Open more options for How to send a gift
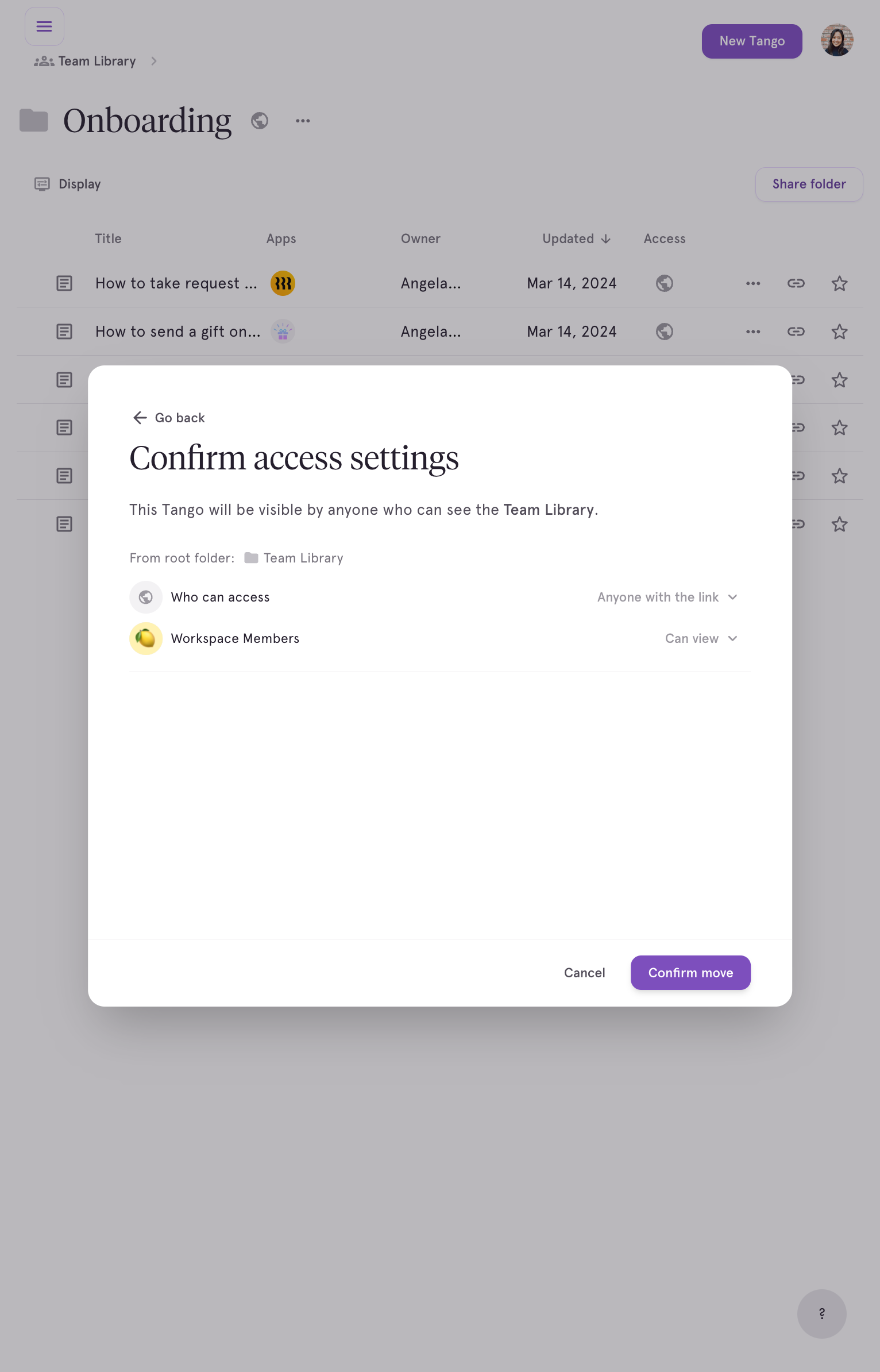Viewport: 880px width, 1372px height. pyautogui.click(x=753, y=332)
